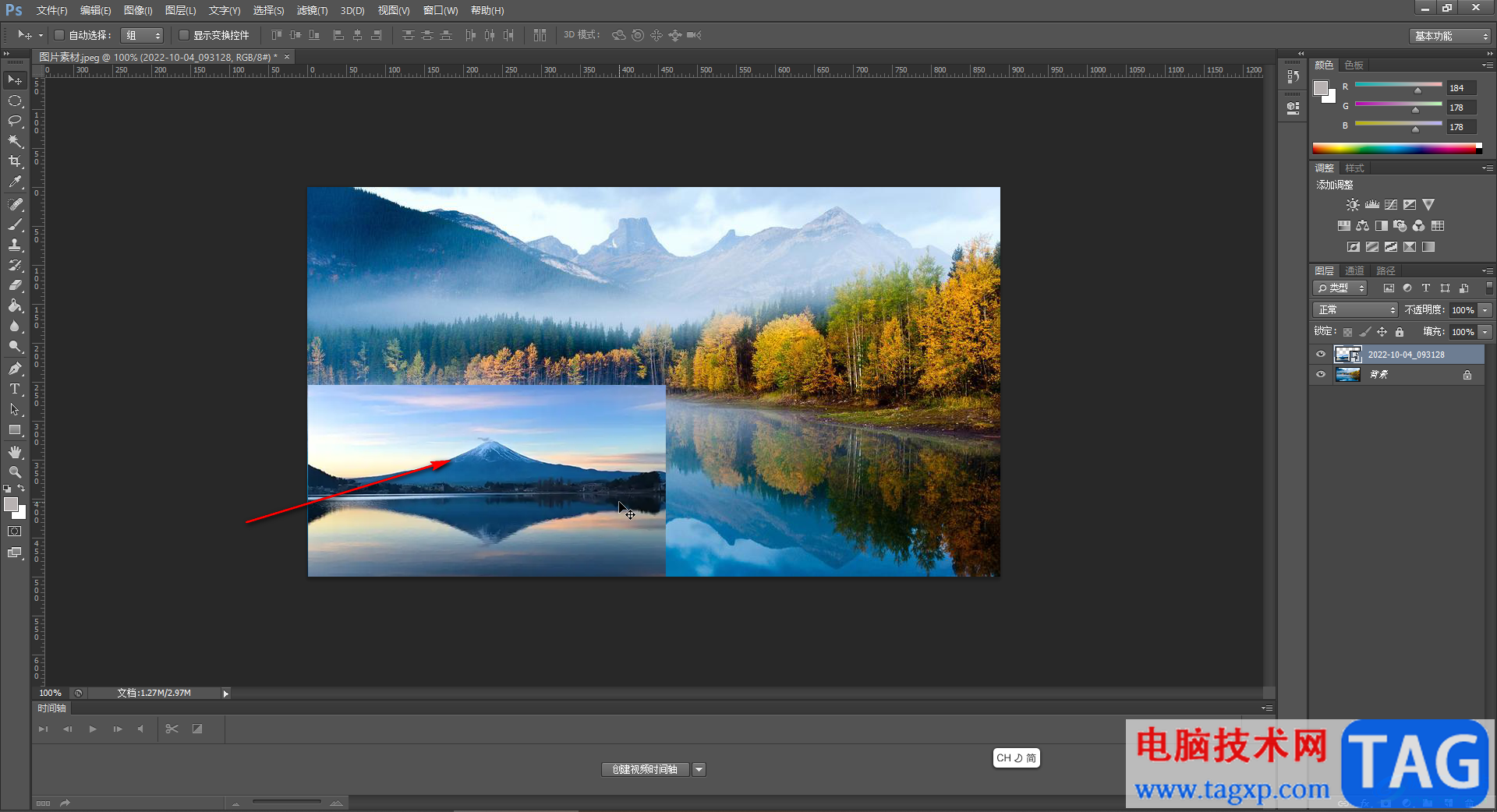Select the Zoom tool
Image resolution: width=1497 pixels, height=812 pixels.
[15, 472]
